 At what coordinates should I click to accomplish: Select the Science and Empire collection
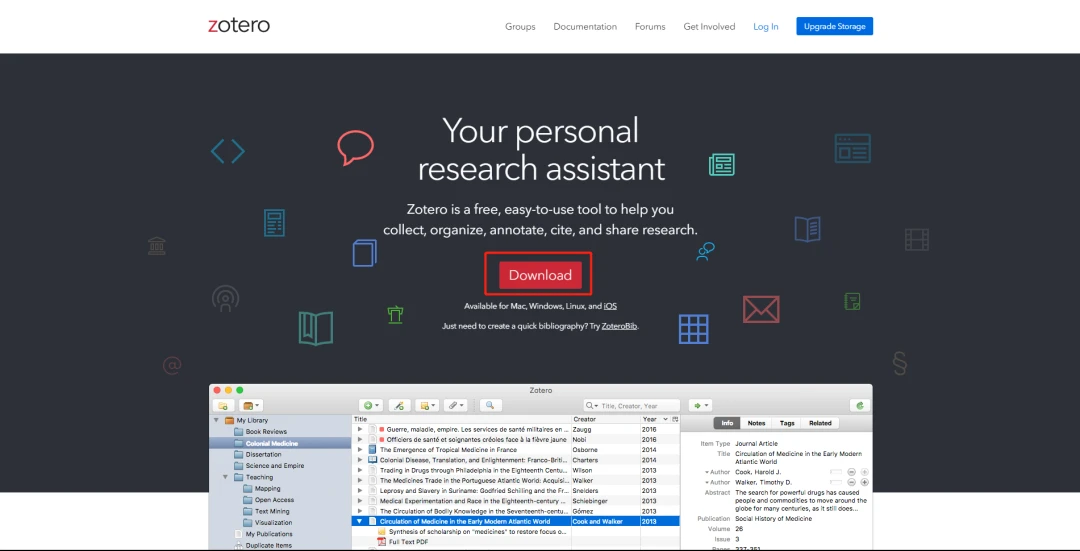275,466
